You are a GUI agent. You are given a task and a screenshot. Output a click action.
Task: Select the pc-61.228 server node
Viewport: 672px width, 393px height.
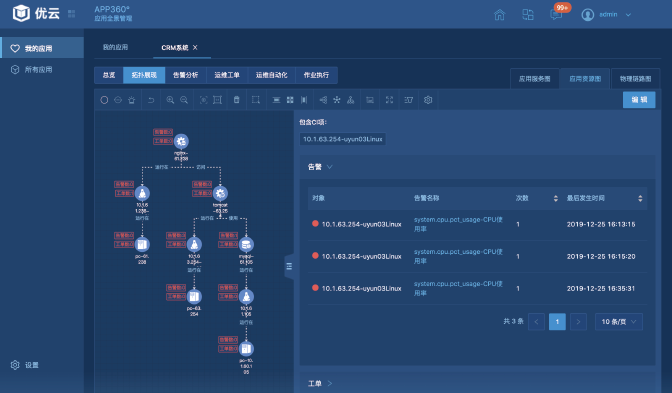[142, 245]
